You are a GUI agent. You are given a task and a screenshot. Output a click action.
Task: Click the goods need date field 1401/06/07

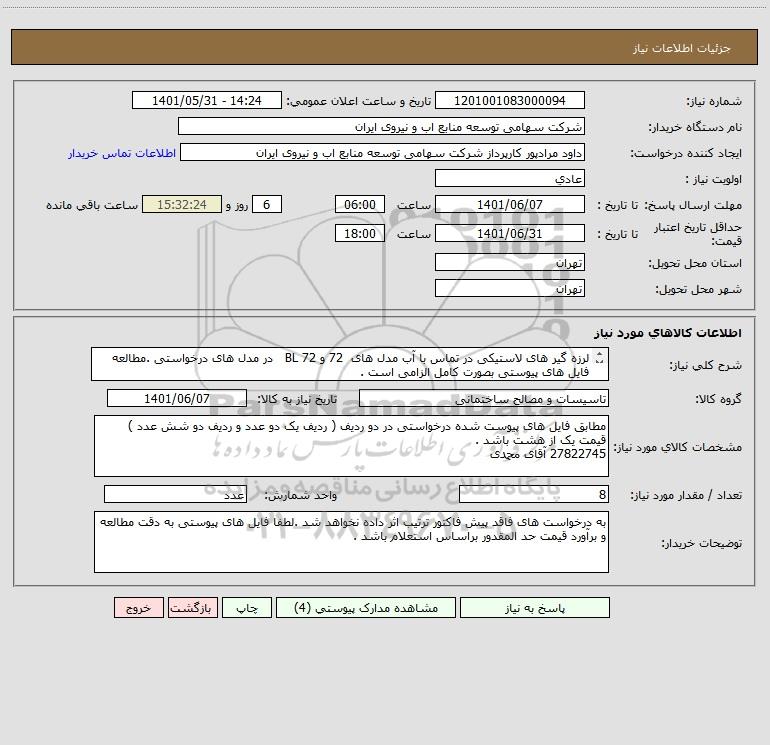(x=177, y=398)
